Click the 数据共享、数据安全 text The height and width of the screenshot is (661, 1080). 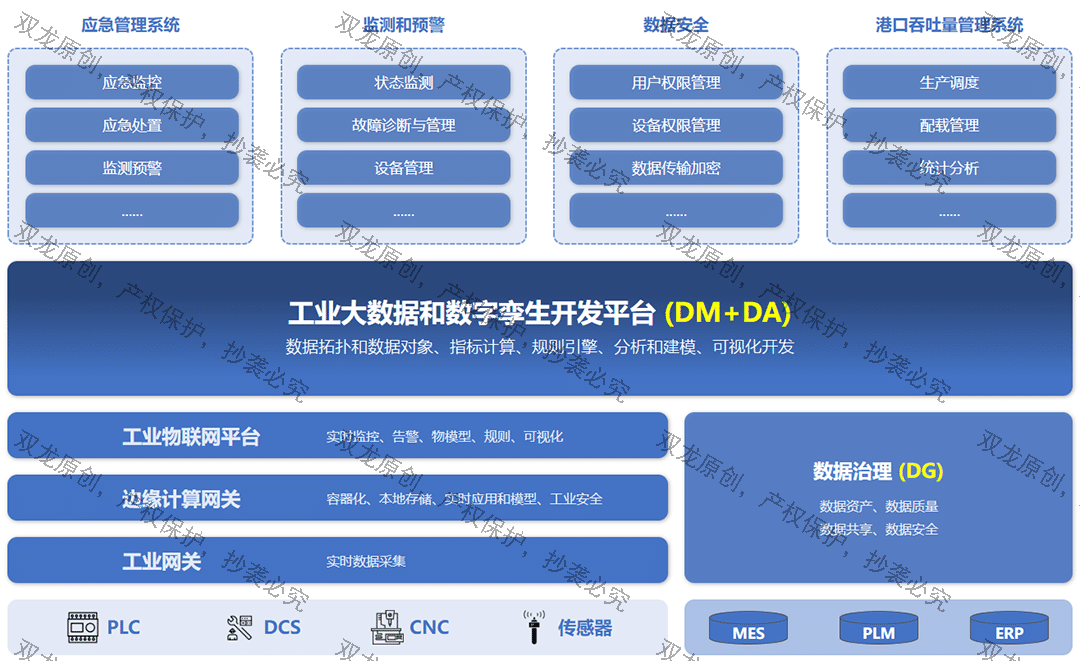click(878, 529)
